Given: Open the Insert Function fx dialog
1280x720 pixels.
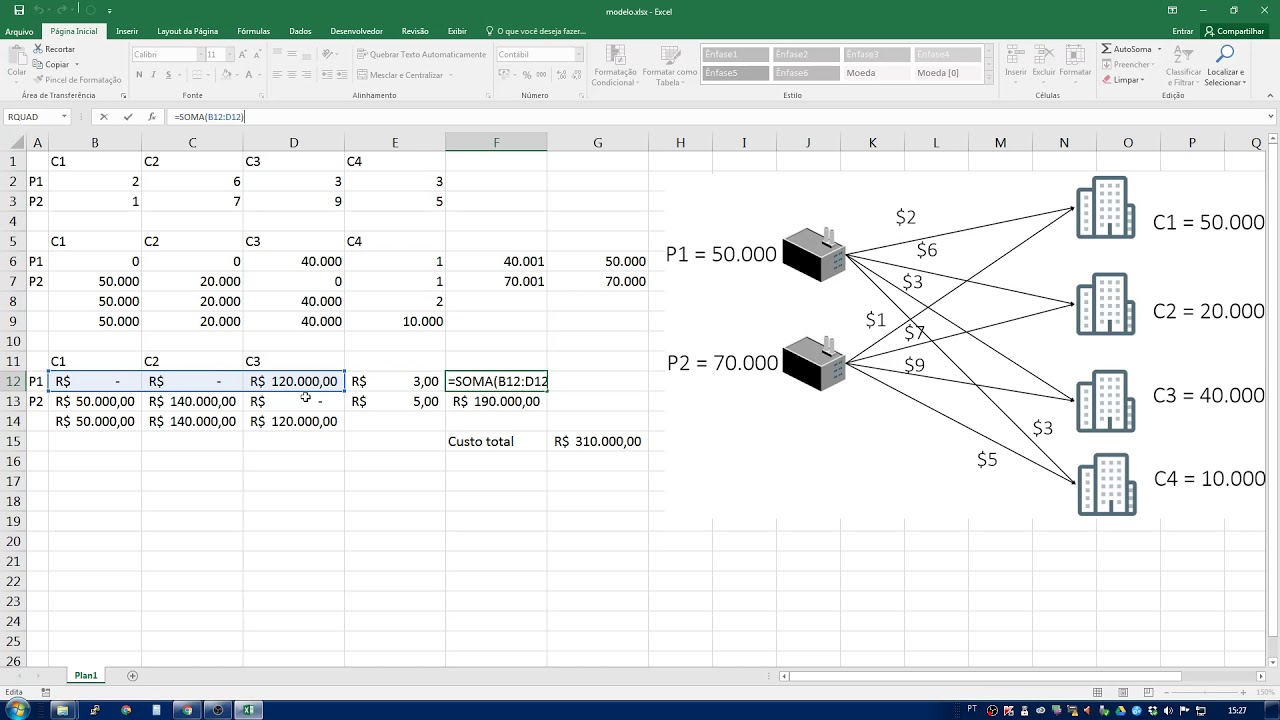Looking at the screenshot, I should pos(152,117).
